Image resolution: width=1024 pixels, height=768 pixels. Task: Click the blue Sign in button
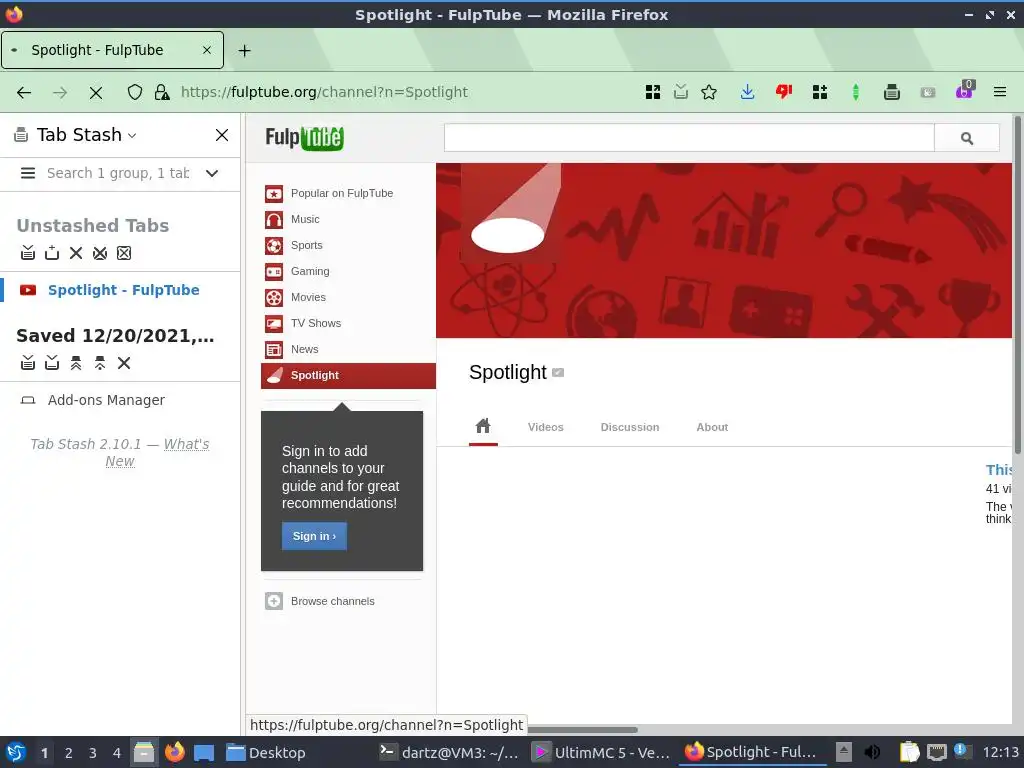click(314, 536)
